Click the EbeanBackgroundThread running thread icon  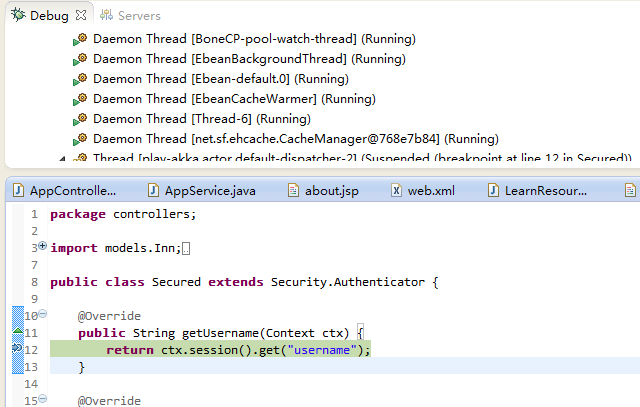[x=81, y=59]
